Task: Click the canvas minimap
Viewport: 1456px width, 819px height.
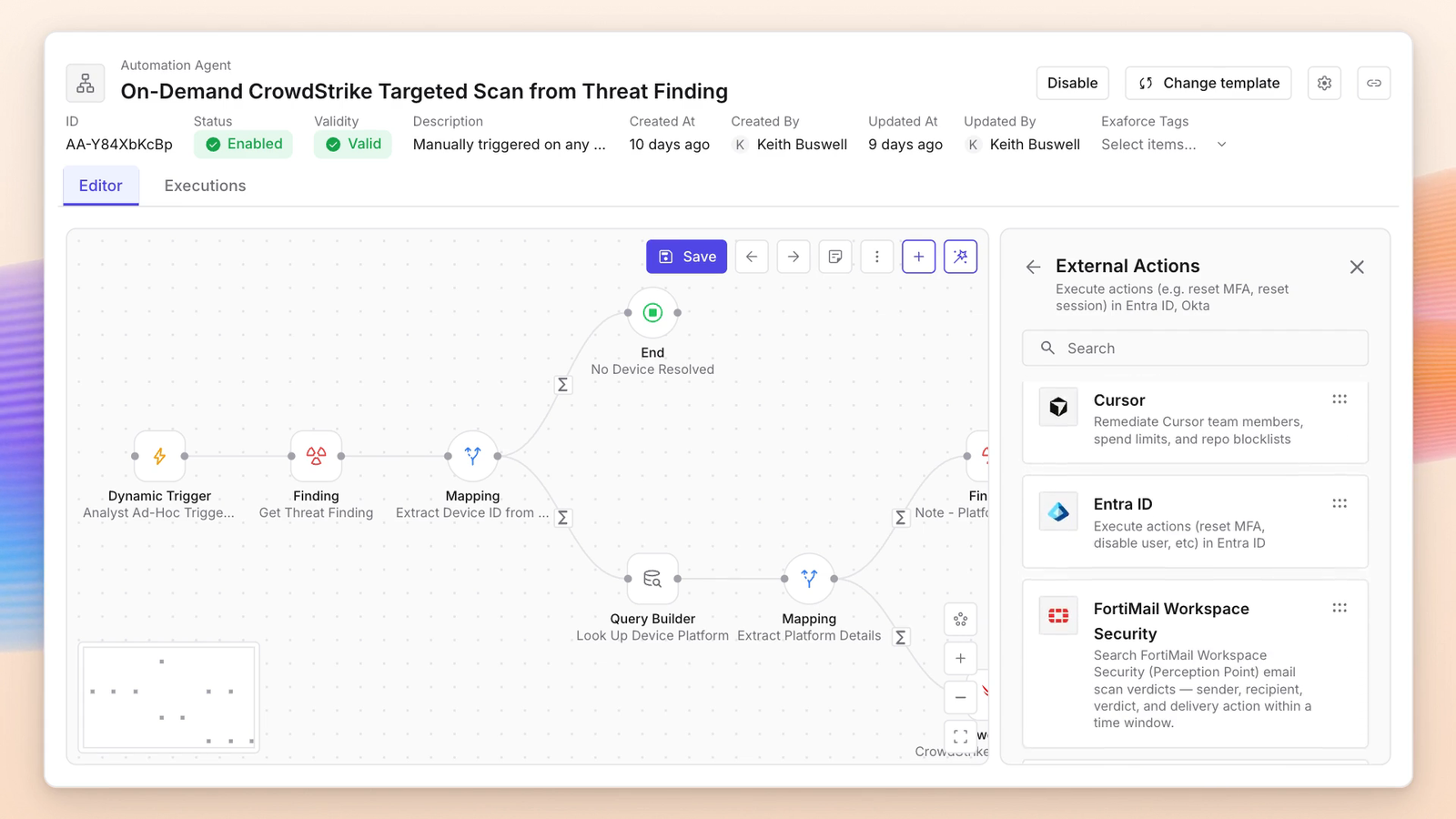Action: (169, 697)
